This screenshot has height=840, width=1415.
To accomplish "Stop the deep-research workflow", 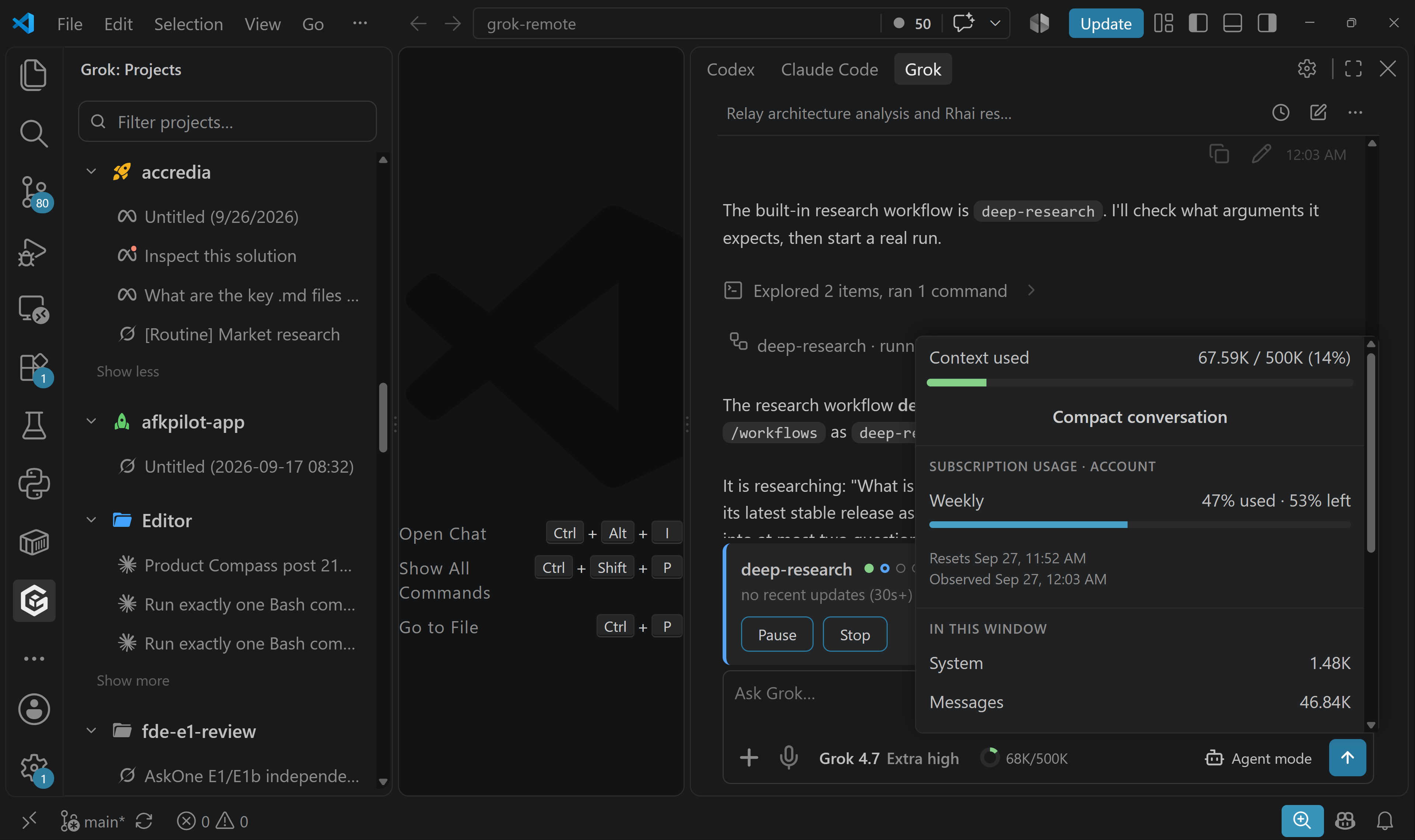I will tap(855, 634).
